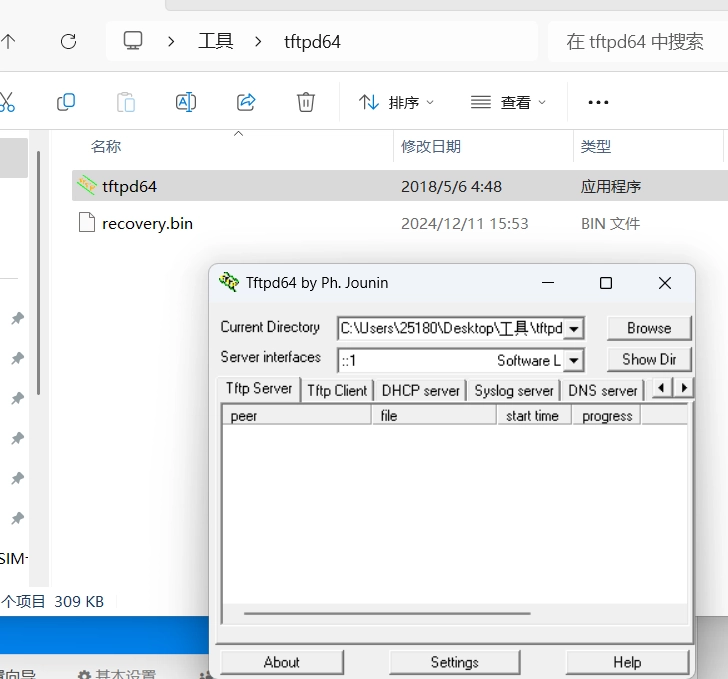Click the Current Directory path field
The width and height of the screenshot is (728, 679).
tap(451, 329)
